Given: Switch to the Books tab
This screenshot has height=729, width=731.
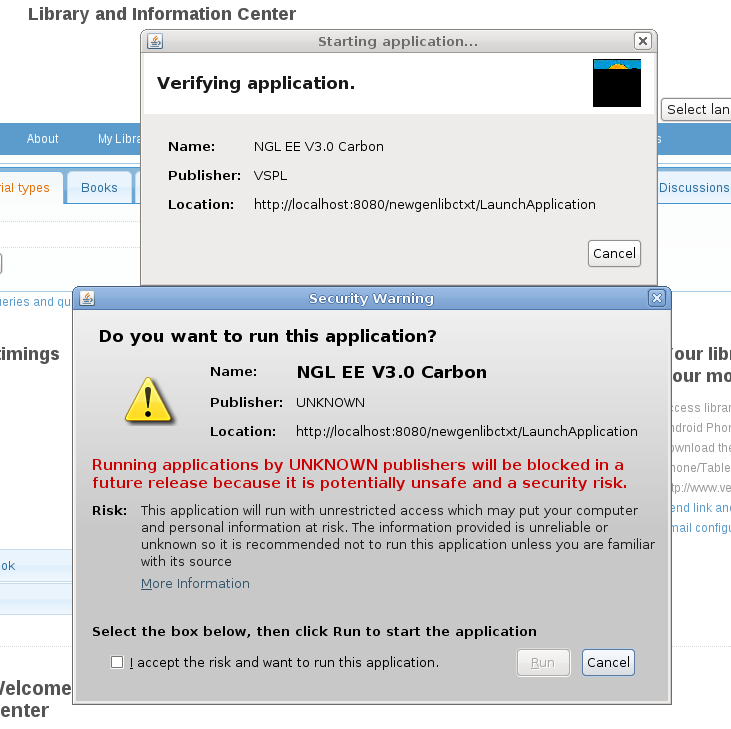Looking at the screenshot, I should coord(99,188).
